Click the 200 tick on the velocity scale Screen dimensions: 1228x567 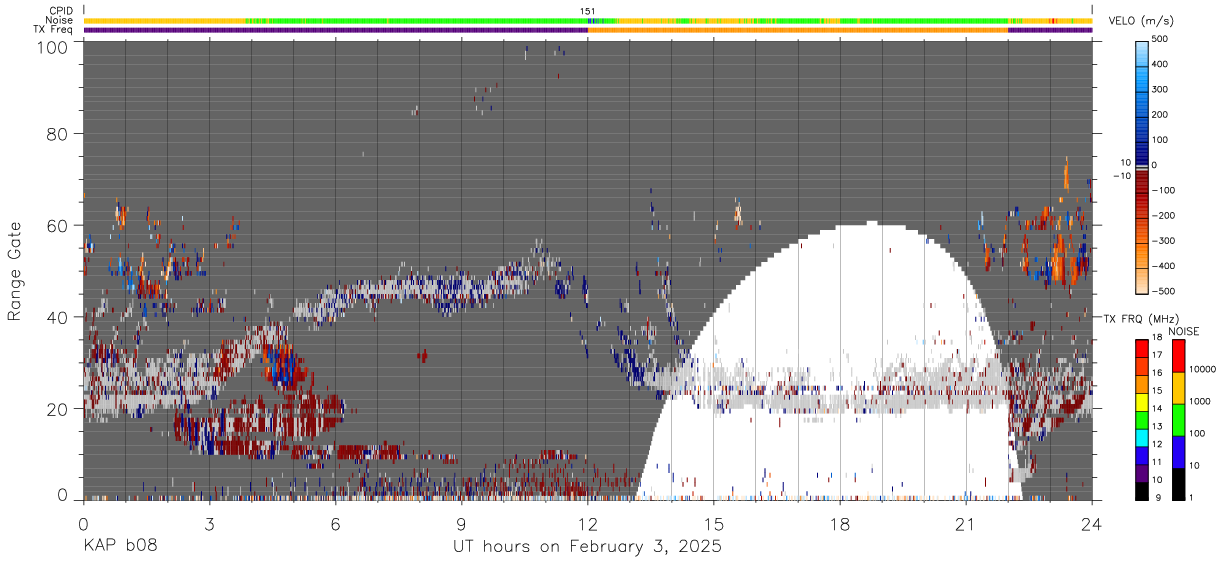[x=1162, y=115]
